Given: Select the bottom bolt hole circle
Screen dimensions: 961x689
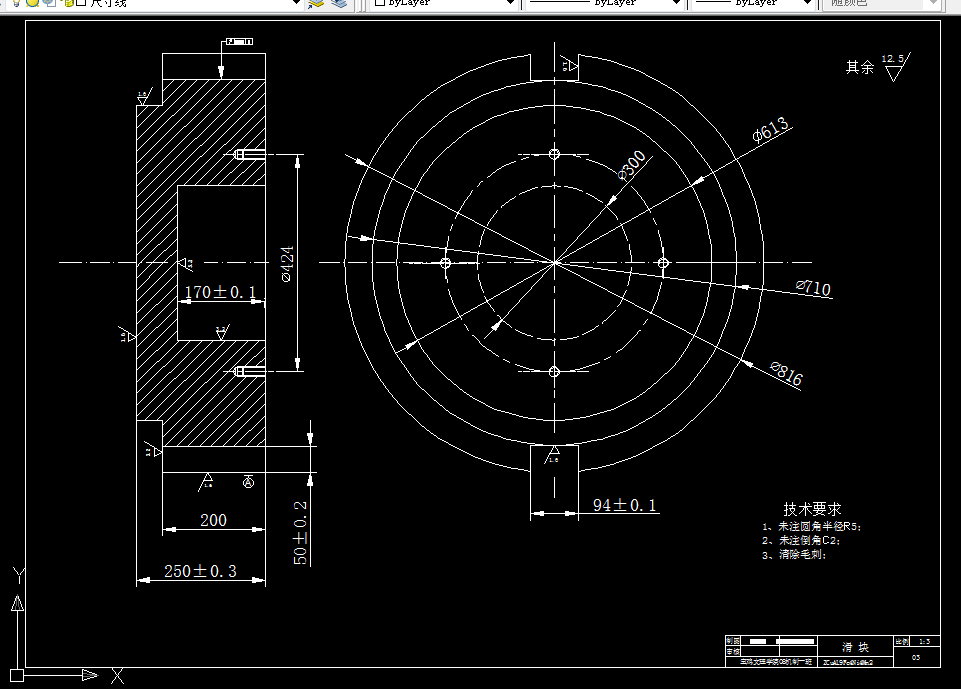Looking at the screenshot, I should coord(554,371).
